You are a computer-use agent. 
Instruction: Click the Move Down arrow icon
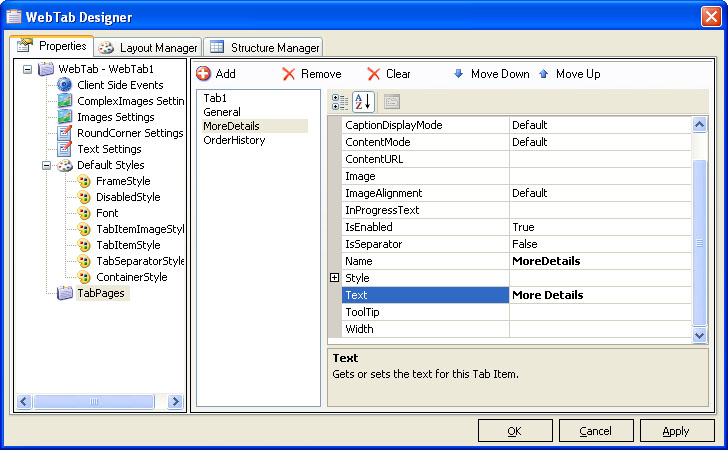tap(459, 74)
